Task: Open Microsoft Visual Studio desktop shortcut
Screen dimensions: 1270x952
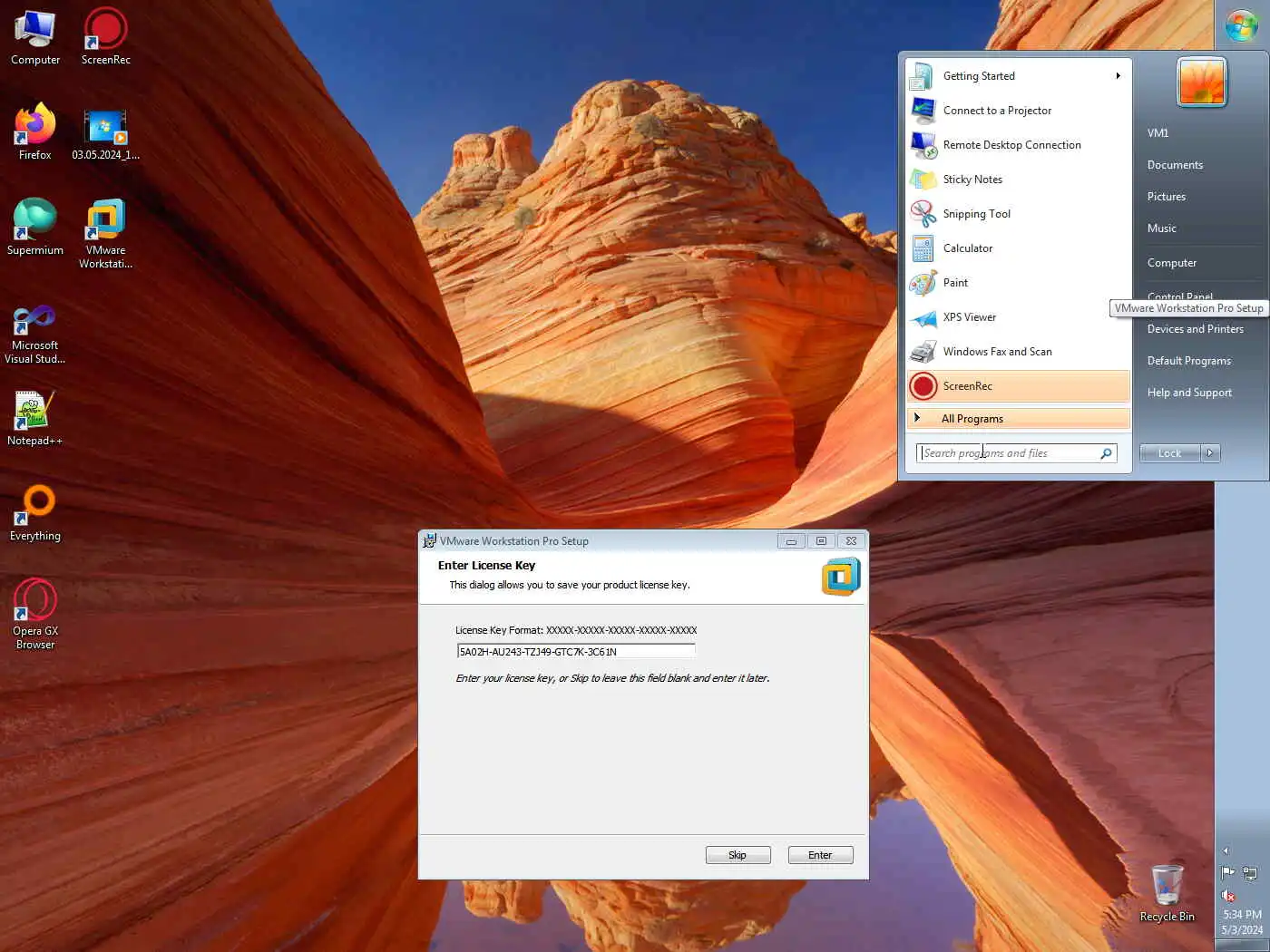Action: [x=35, y=335]
